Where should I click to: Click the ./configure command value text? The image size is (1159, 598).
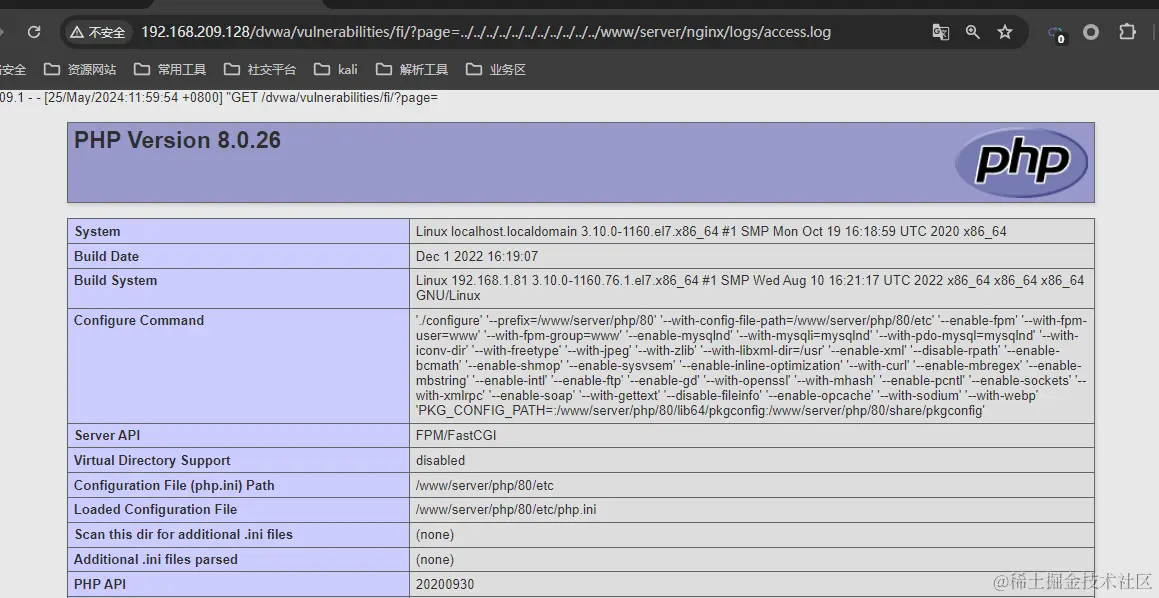(751, 365)
